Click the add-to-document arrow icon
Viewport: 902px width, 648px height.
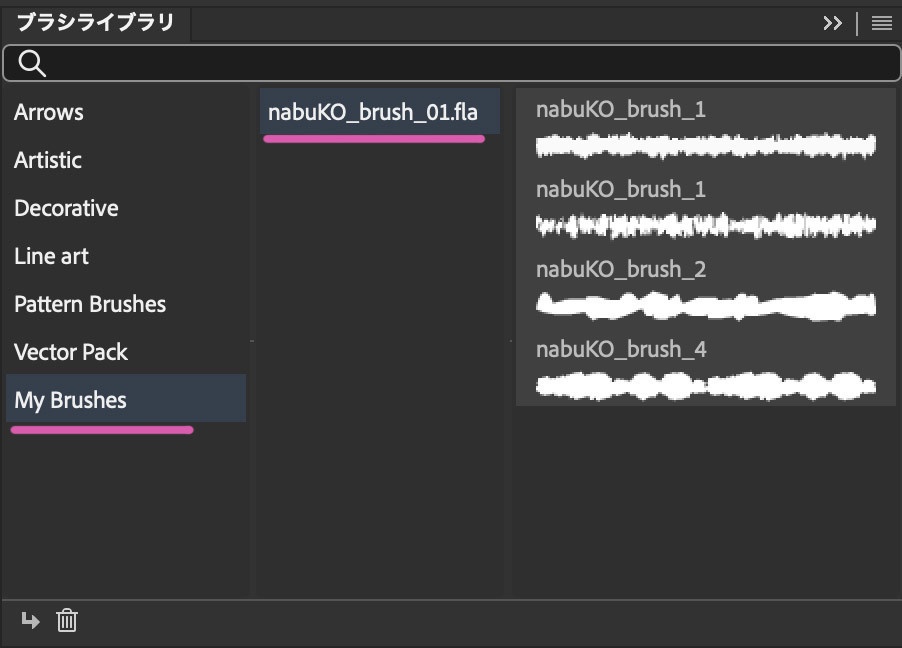(31, 621)
